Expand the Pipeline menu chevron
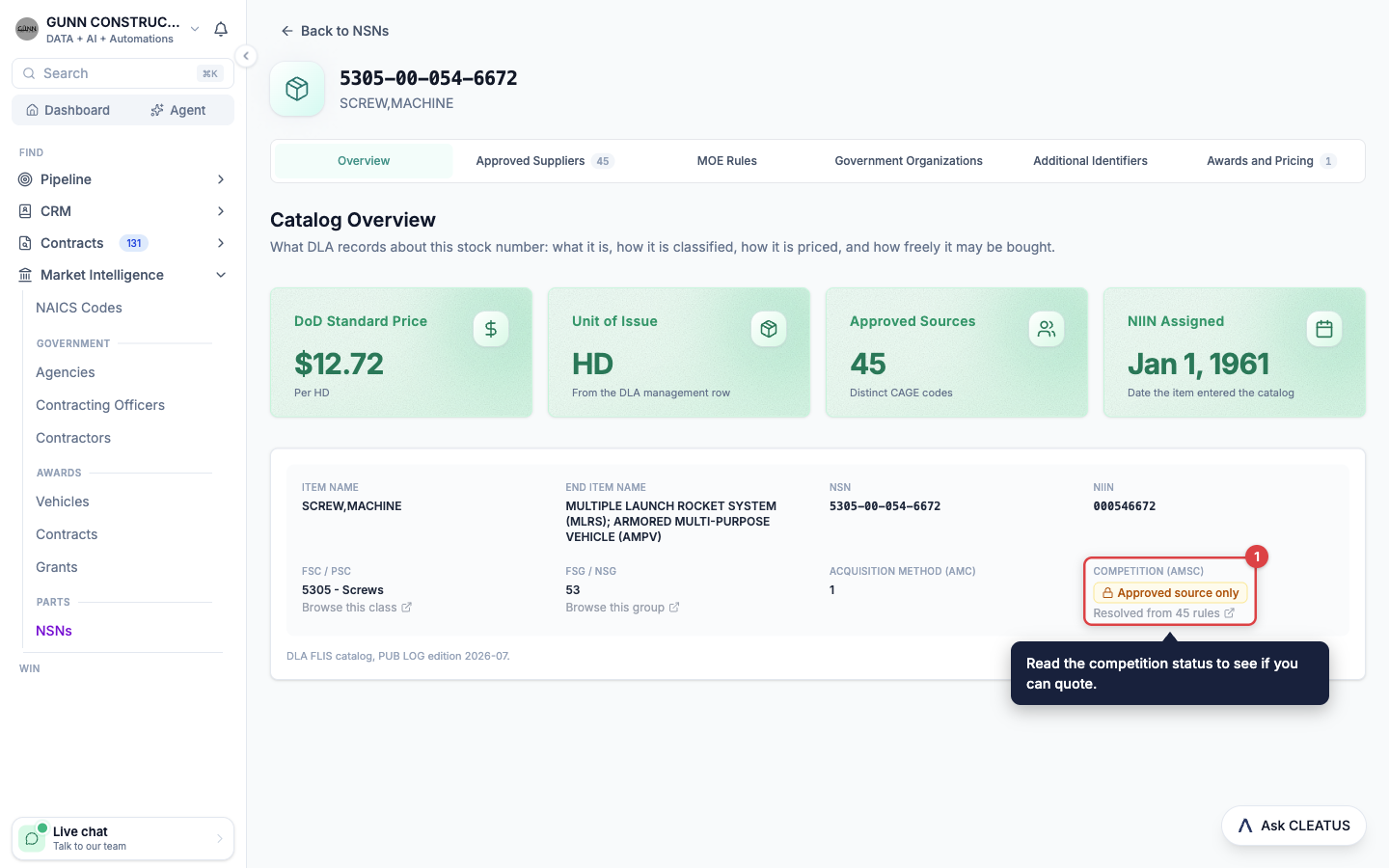The width and height of the screenshot is (1389, 868). [x=221, y=179]
